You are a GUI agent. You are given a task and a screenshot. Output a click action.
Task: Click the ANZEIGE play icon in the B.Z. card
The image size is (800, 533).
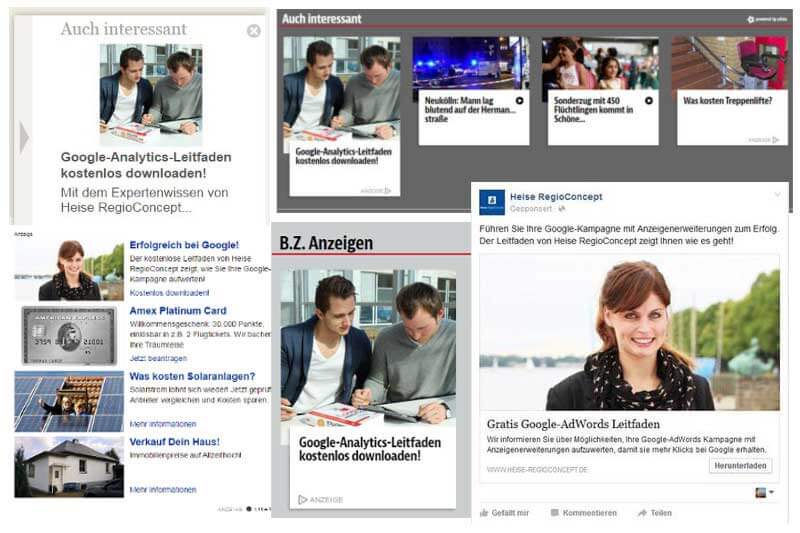pyautogui.click(x=303, y=499)
